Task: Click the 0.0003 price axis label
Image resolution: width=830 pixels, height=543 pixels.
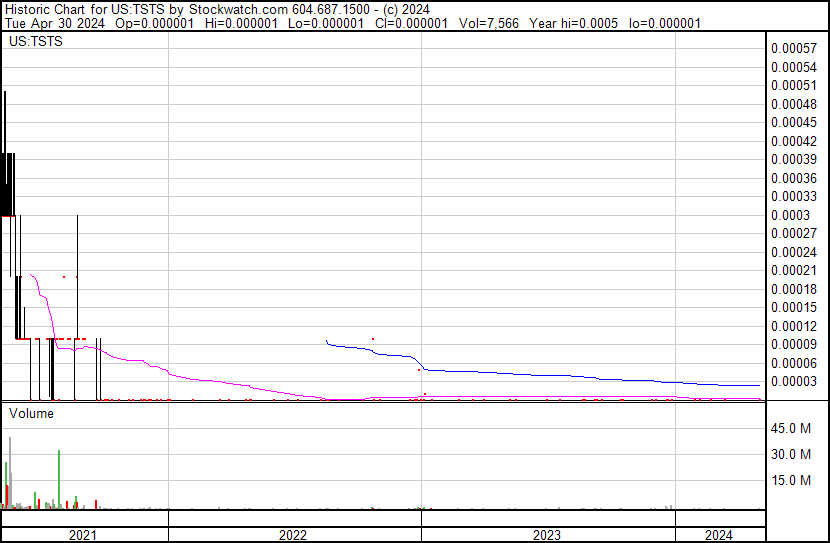Action: coord(790,215)
